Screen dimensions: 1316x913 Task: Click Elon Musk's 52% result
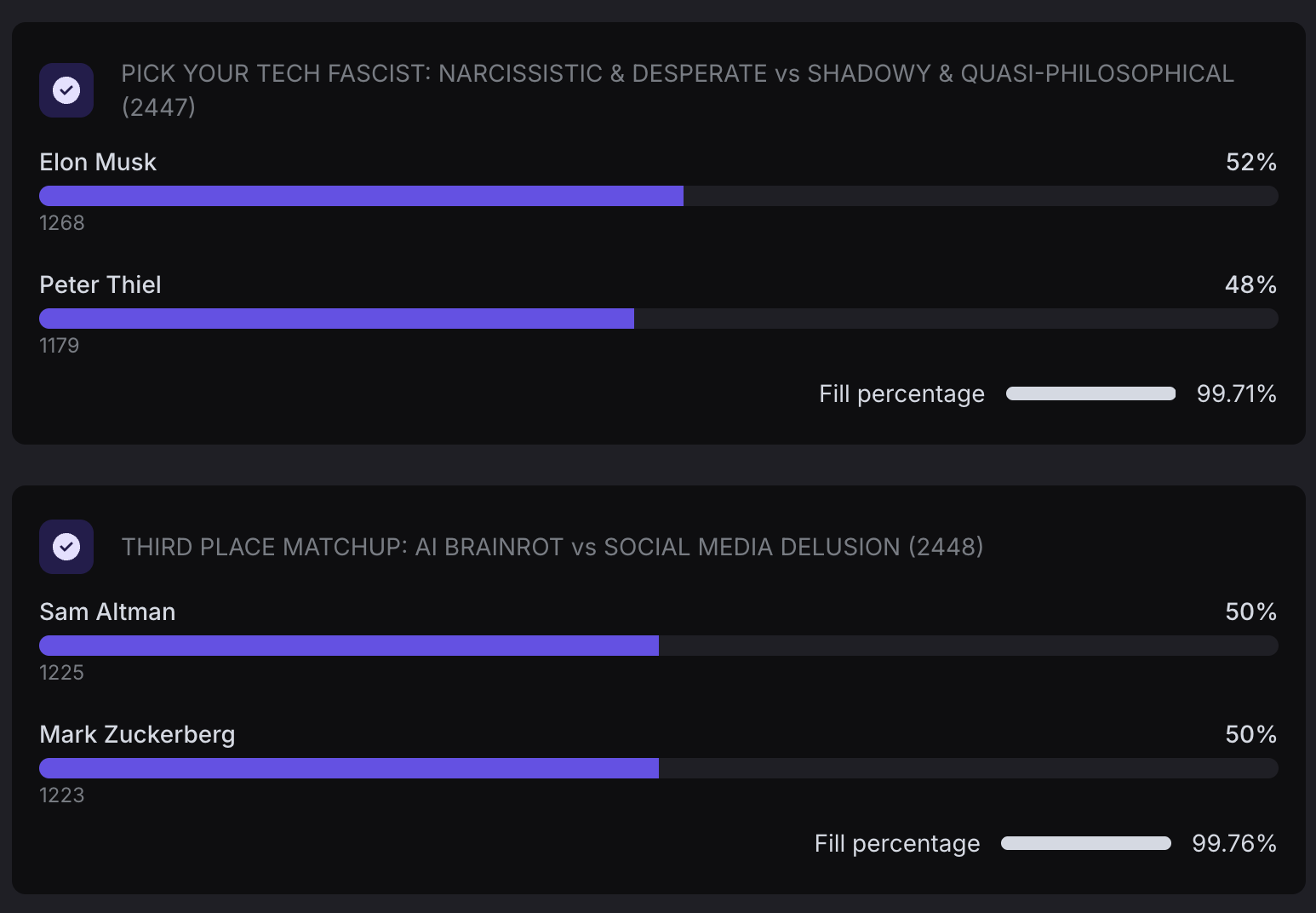coord(1250,162)
